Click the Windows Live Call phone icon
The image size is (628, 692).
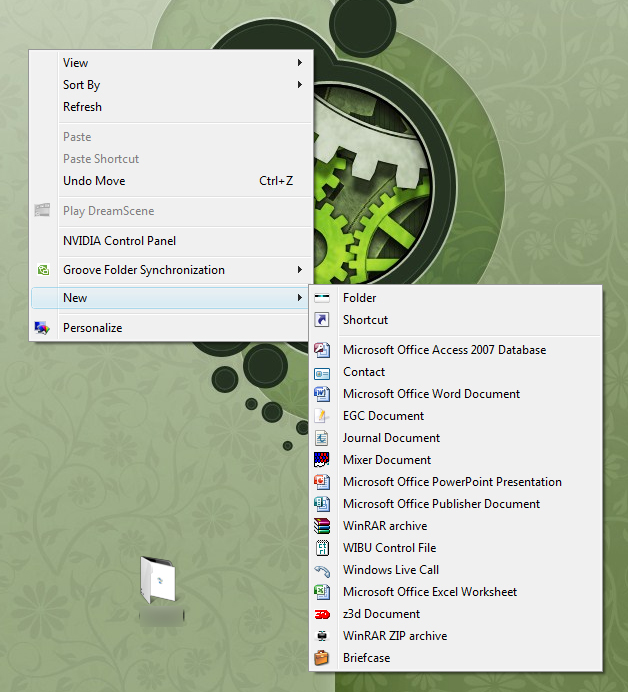pos(322,570)
